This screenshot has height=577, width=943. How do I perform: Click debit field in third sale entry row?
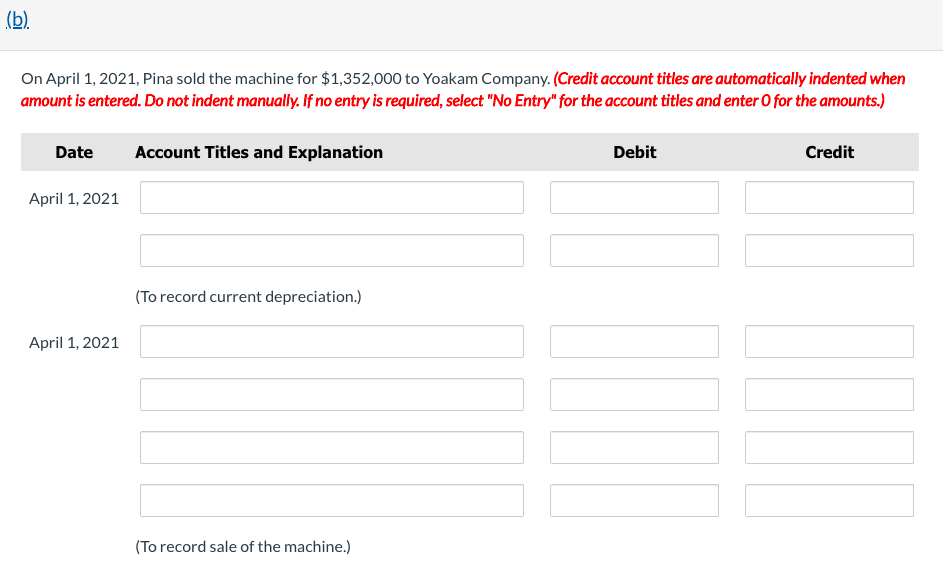[x=634, y=447]
